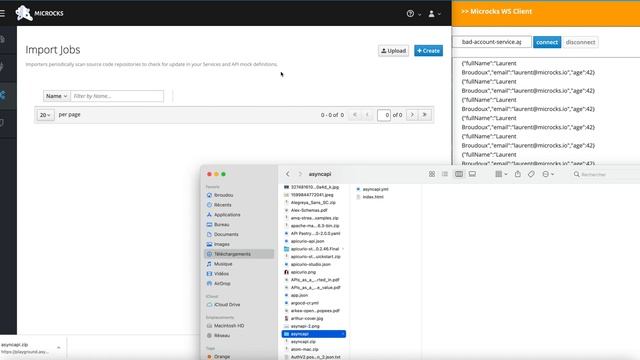Click the WS client URL field
640x360 pixels.
coord(492,42)
